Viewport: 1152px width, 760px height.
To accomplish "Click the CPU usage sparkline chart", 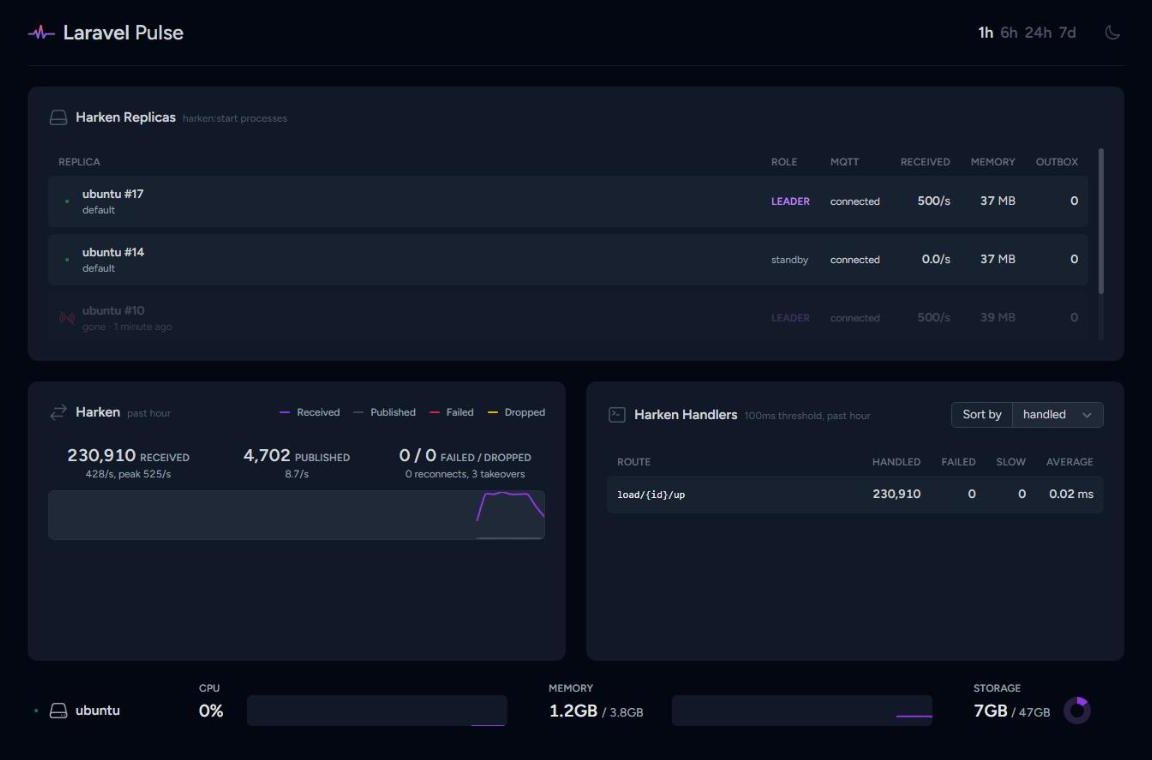I will [x=377, y=711].
